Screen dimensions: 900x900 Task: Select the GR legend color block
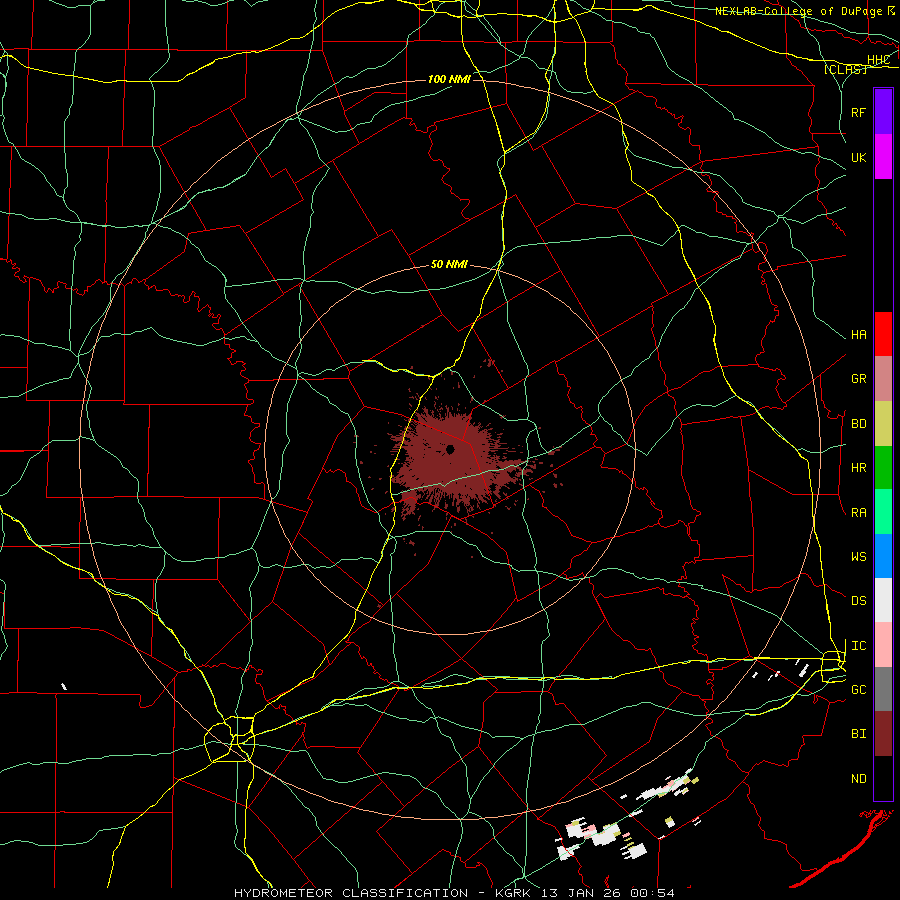883,378
